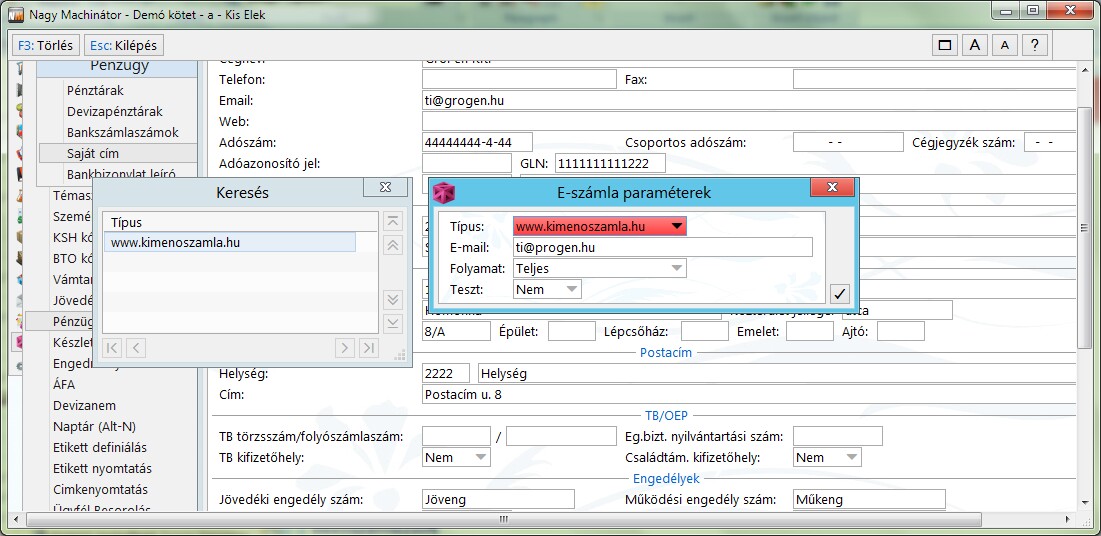The height and width of the screenshot is (536, 1101).
Task: Click Adóazonosító jel field
Action: (x=467, y=164)
